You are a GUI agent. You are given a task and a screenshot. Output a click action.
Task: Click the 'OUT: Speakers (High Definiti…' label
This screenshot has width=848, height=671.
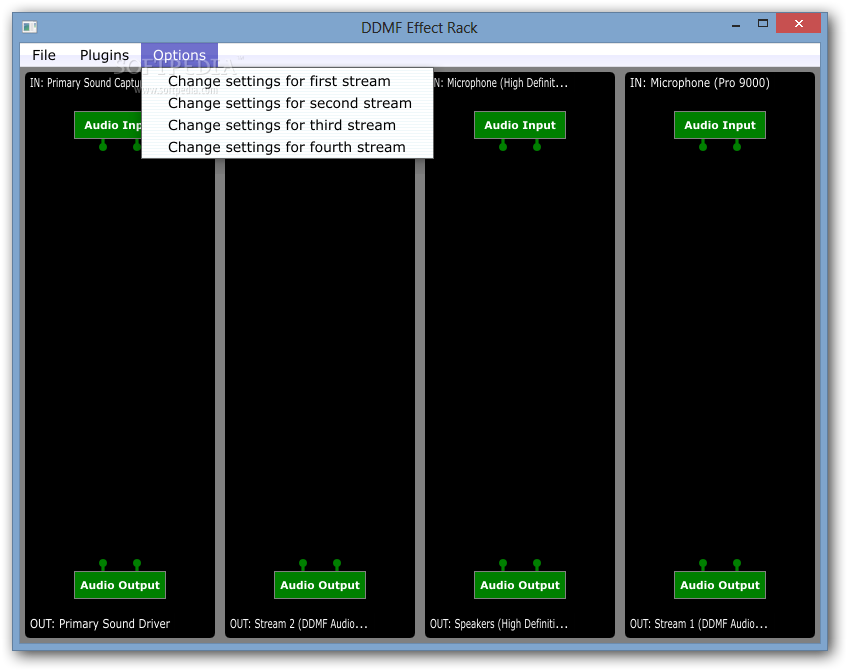tap(499, 624)
